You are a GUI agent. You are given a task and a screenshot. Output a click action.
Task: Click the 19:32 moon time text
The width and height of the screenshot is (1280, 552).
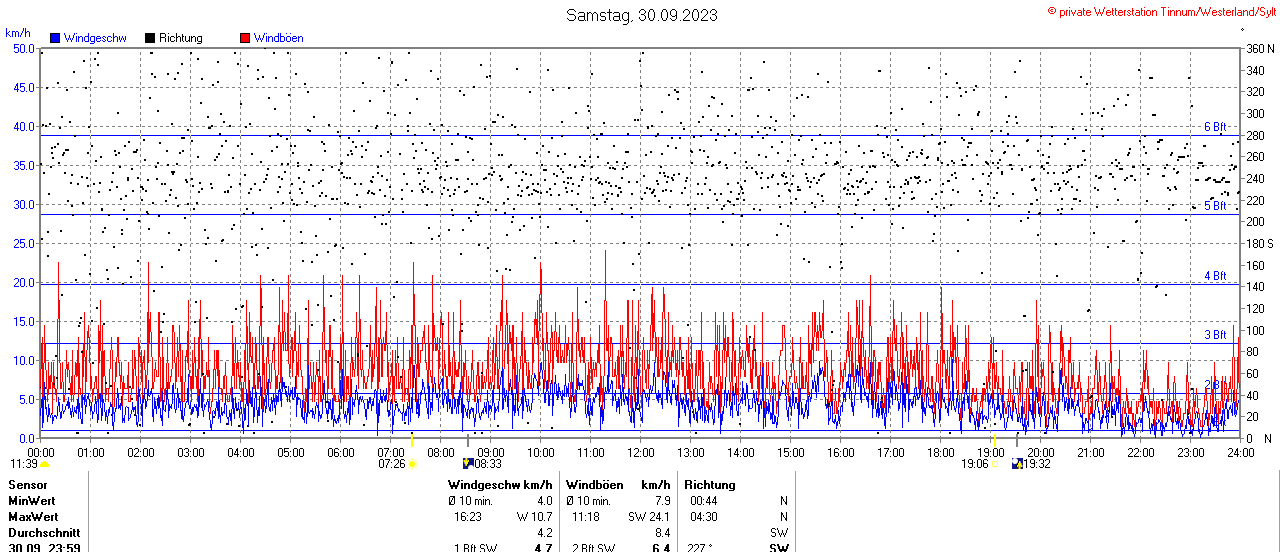pyautogui.click(x=1037, y=464)
